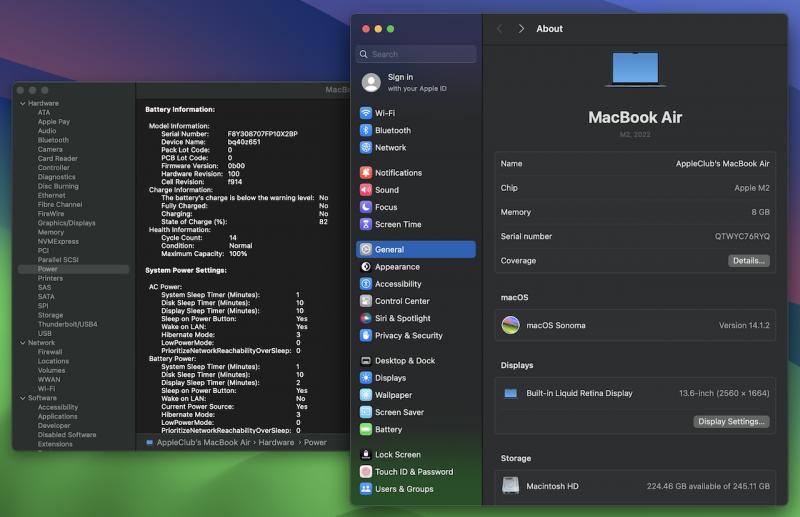Click Sign in with your Apple ID
Screen dimensions: 800x517
pos(417,82)
